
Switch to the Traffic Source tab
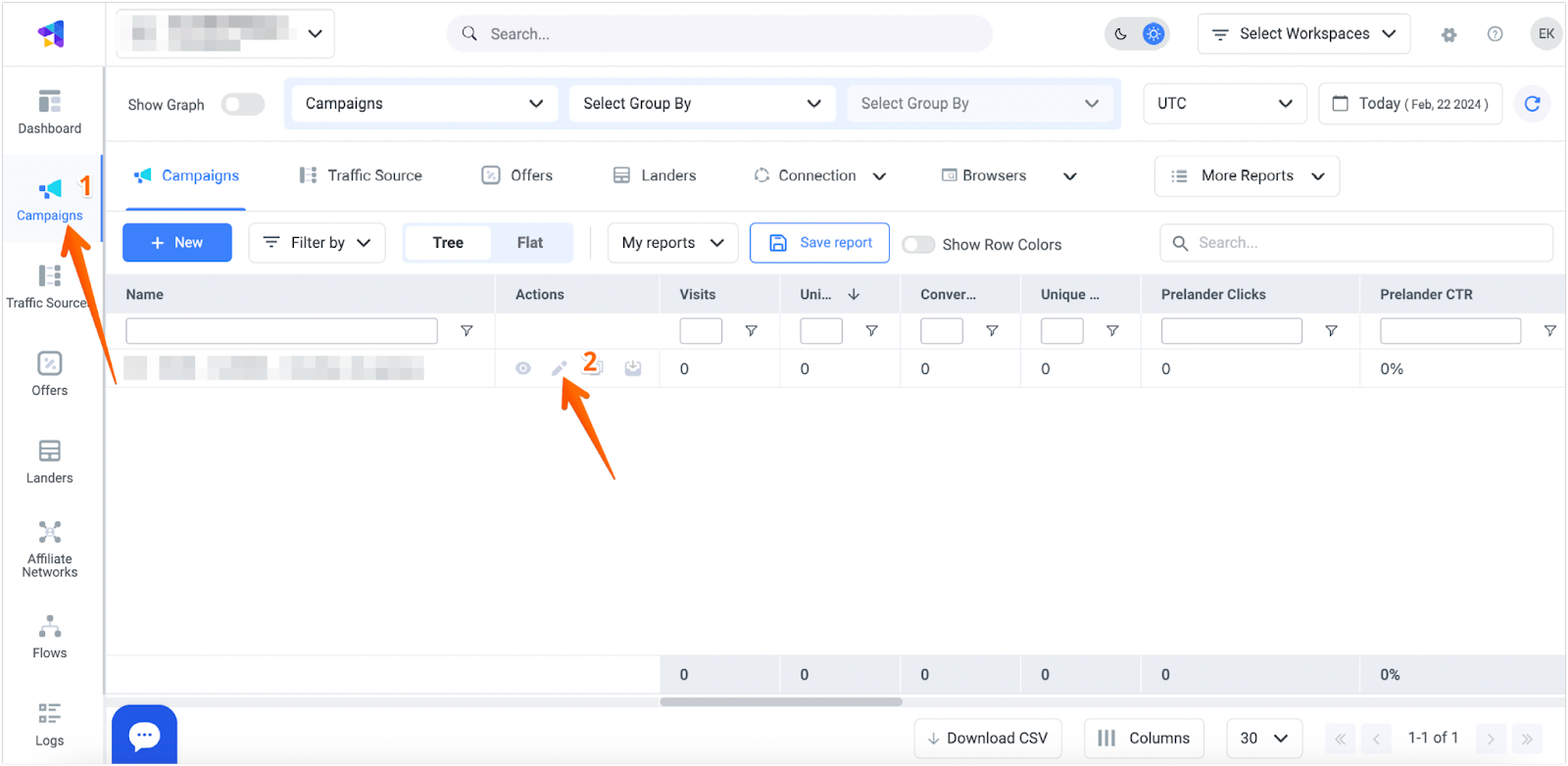[361, 175]
